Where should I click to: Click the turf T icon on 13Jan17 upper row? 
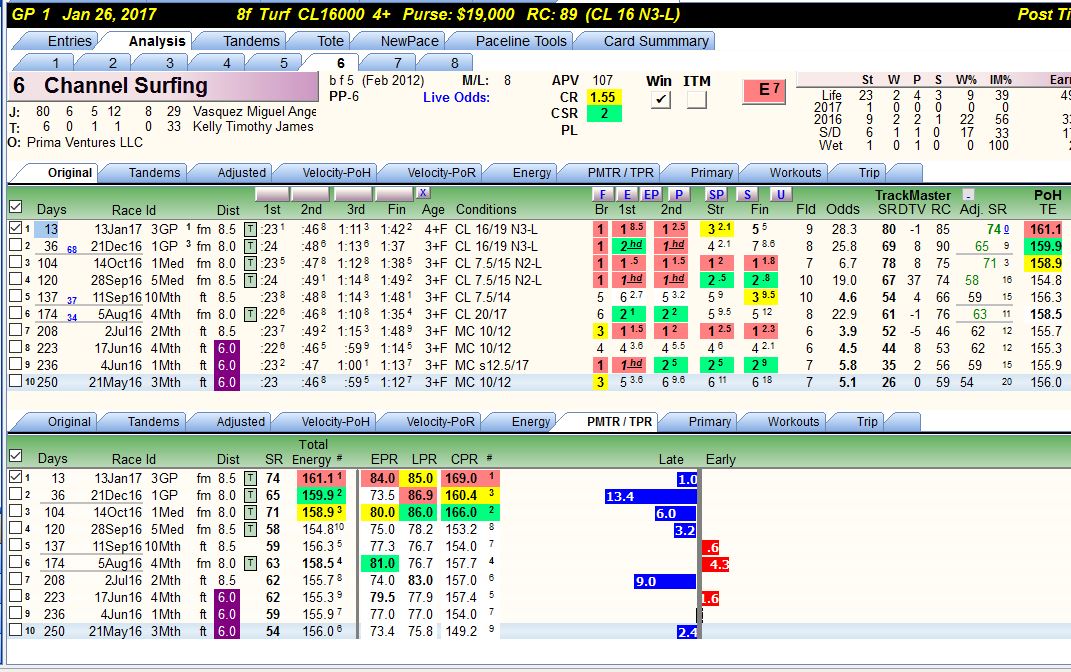[x=251, y=229]
